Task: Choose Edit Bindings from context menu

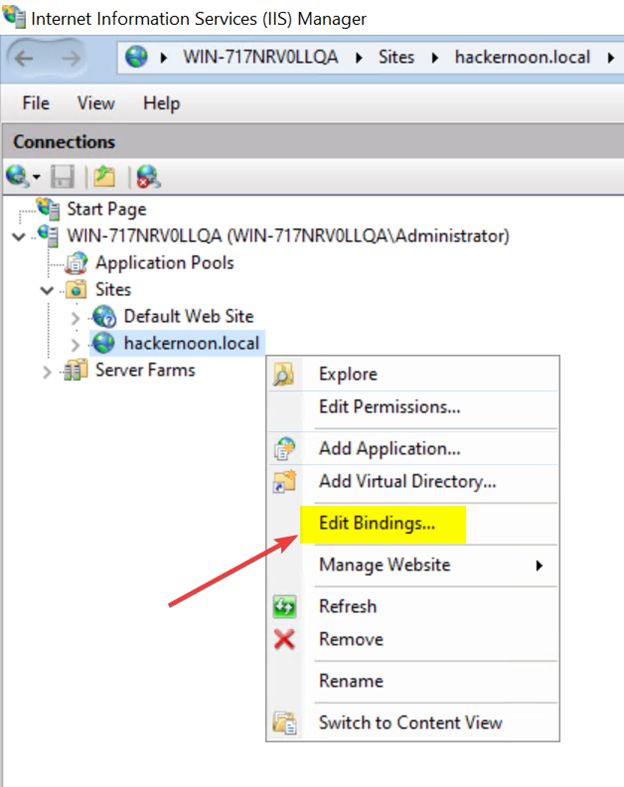Action: (377, 523)
